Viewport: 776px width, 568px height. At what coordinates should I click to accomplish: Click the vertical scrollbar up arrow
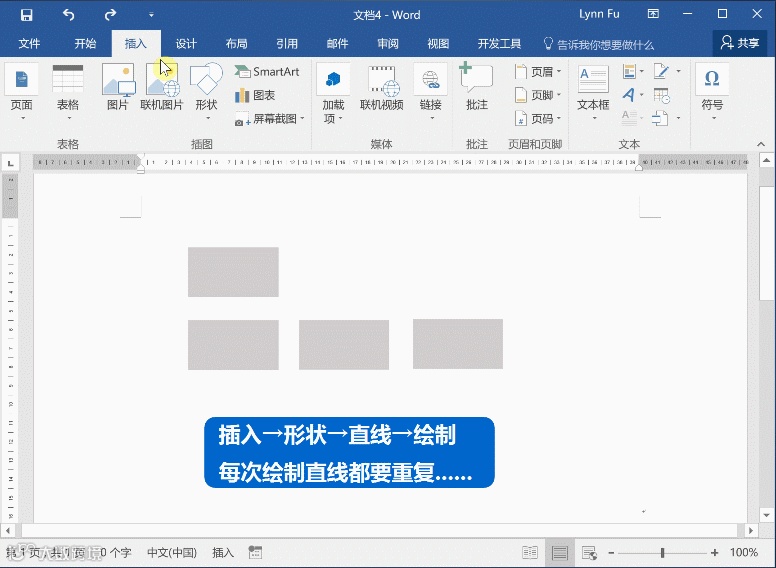(766, 160)
